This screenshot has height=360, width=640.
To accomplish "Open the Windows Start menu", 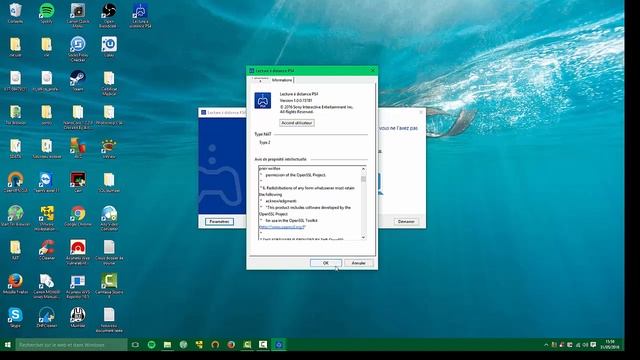I will 7,345.
